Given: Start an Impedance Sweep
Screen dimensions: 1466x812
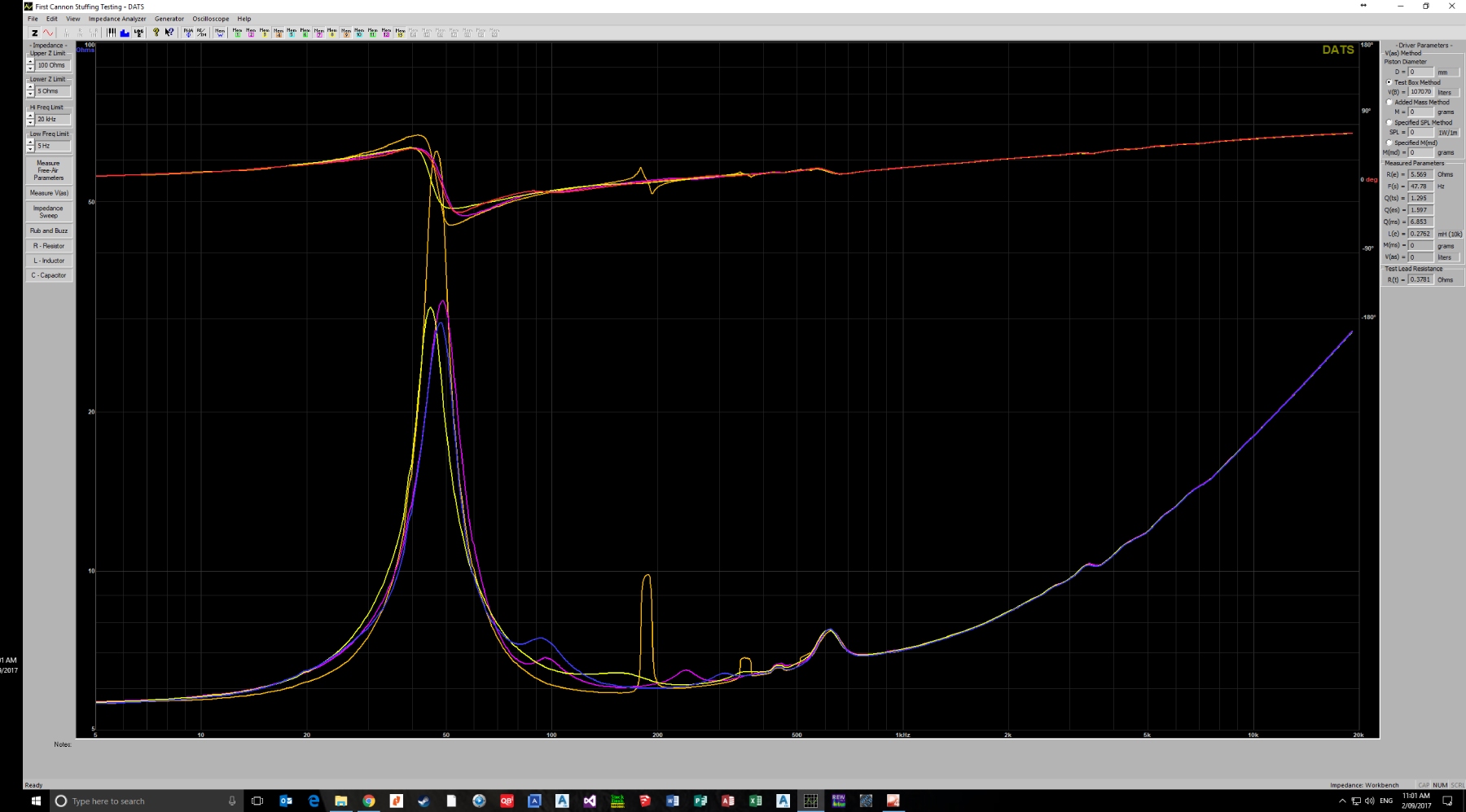Looking at the screenshot, I should point(49,212).
